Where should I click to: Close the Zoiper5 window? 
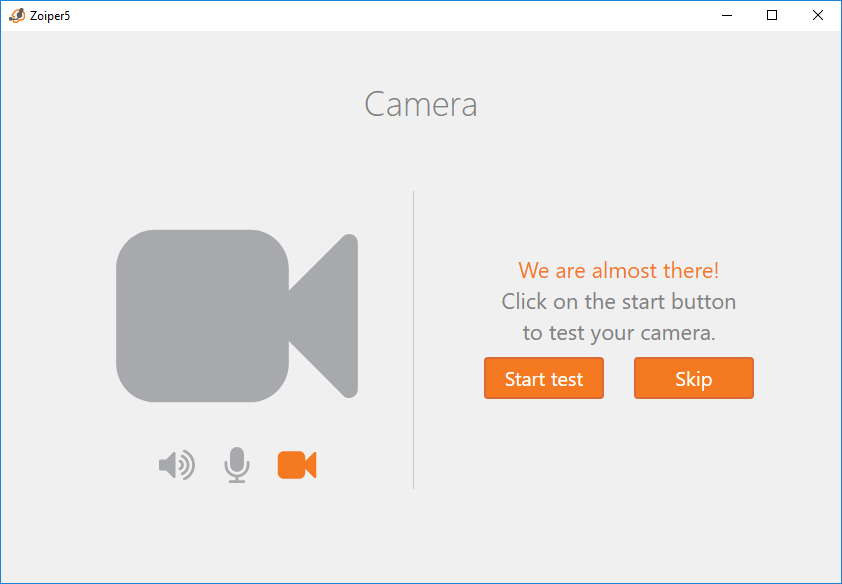tap(818, 15)
